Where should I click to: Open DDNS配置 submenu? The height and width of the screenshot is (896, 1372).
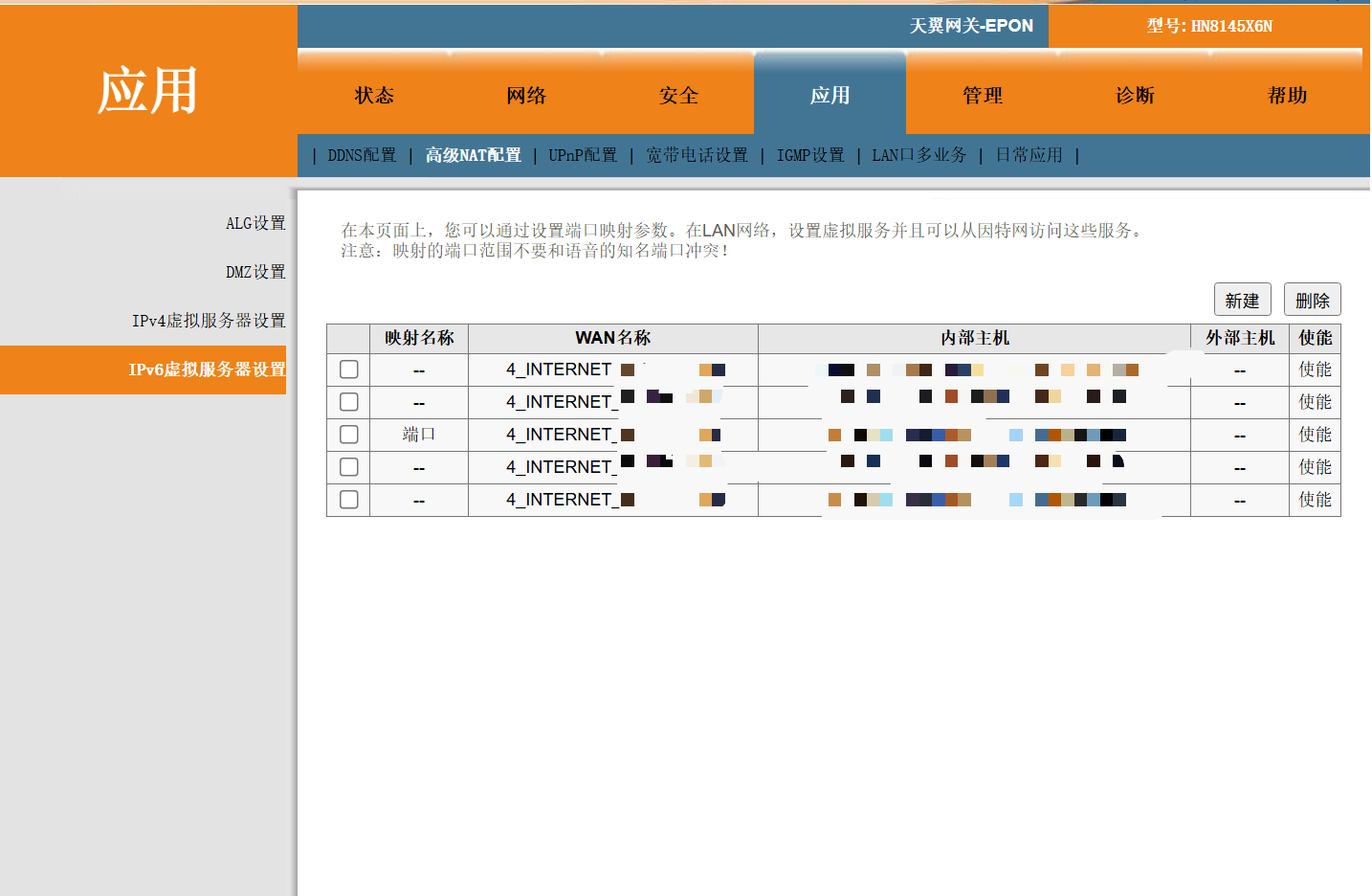coord(362,155)
